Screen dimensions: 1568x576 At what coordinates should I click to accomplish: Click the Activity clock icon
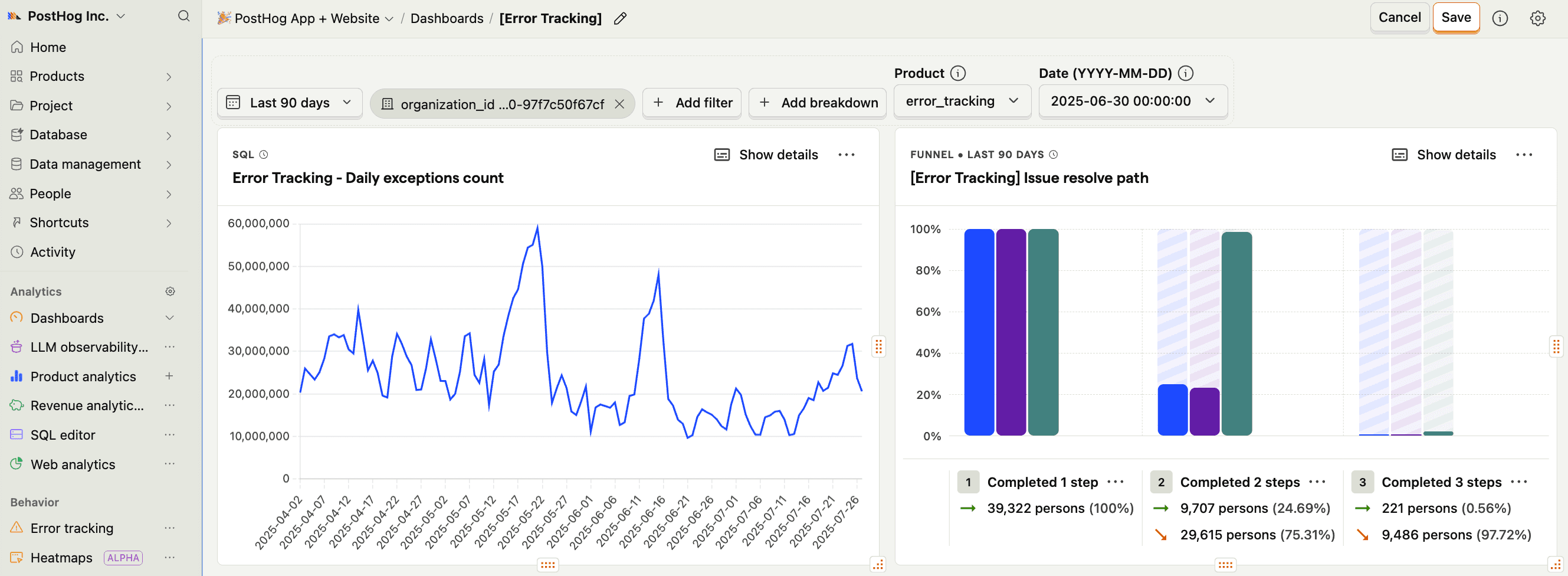point(17,251)
